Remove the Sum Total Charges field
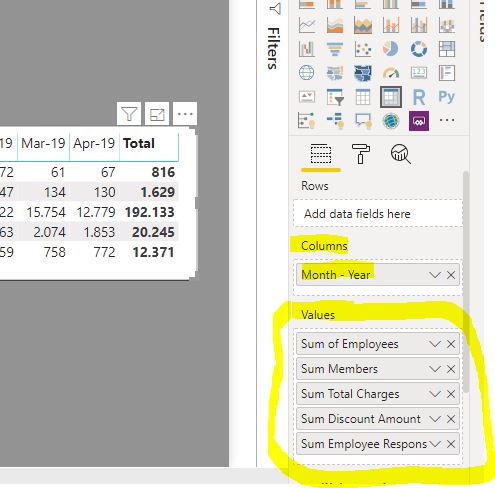Screen dimensions: 495x488 pos(451,394)
